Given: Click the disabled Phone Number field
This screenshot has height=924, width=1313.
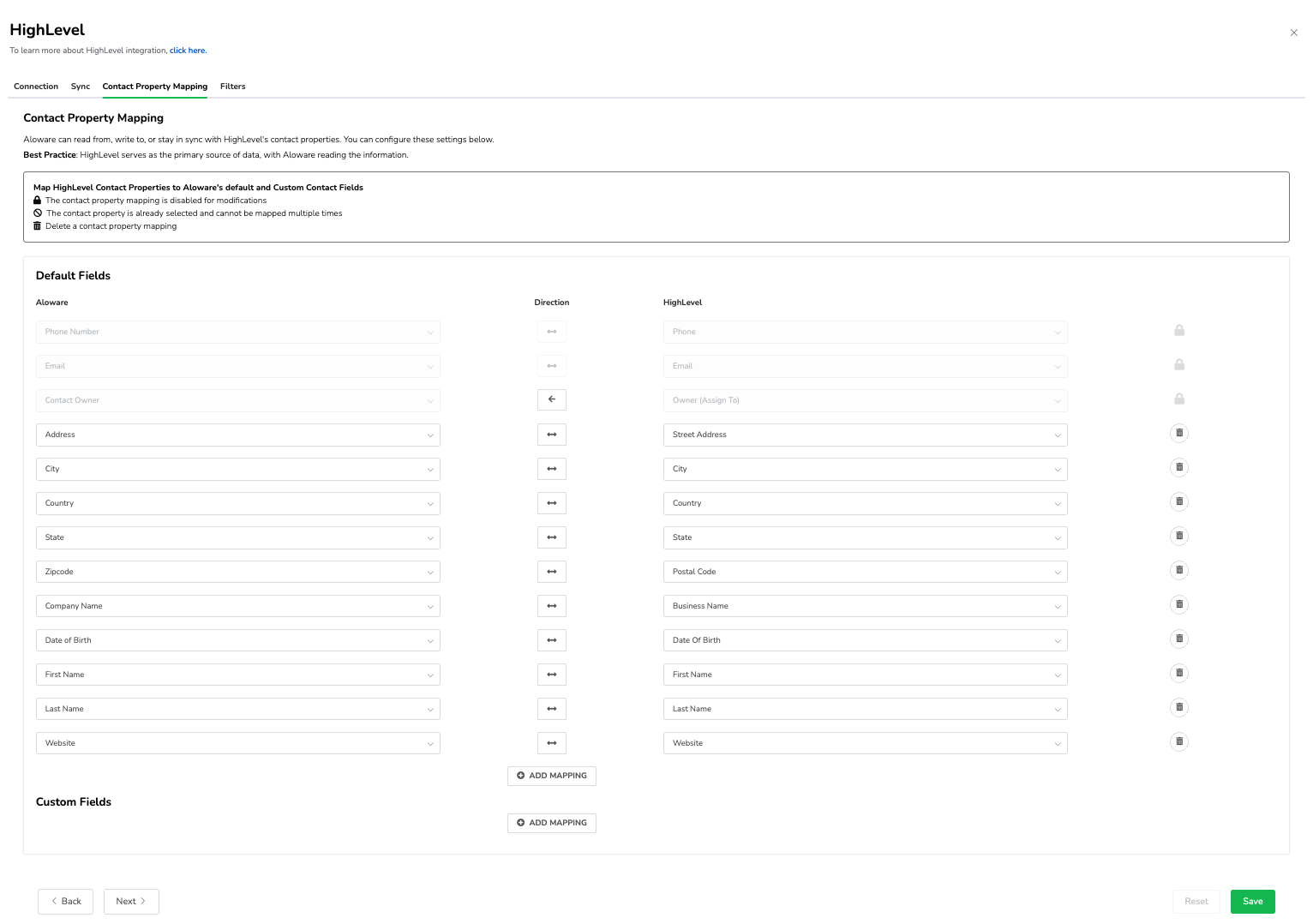Looking at the screenshot, I should pyautogui.click(x=238, y=332).
